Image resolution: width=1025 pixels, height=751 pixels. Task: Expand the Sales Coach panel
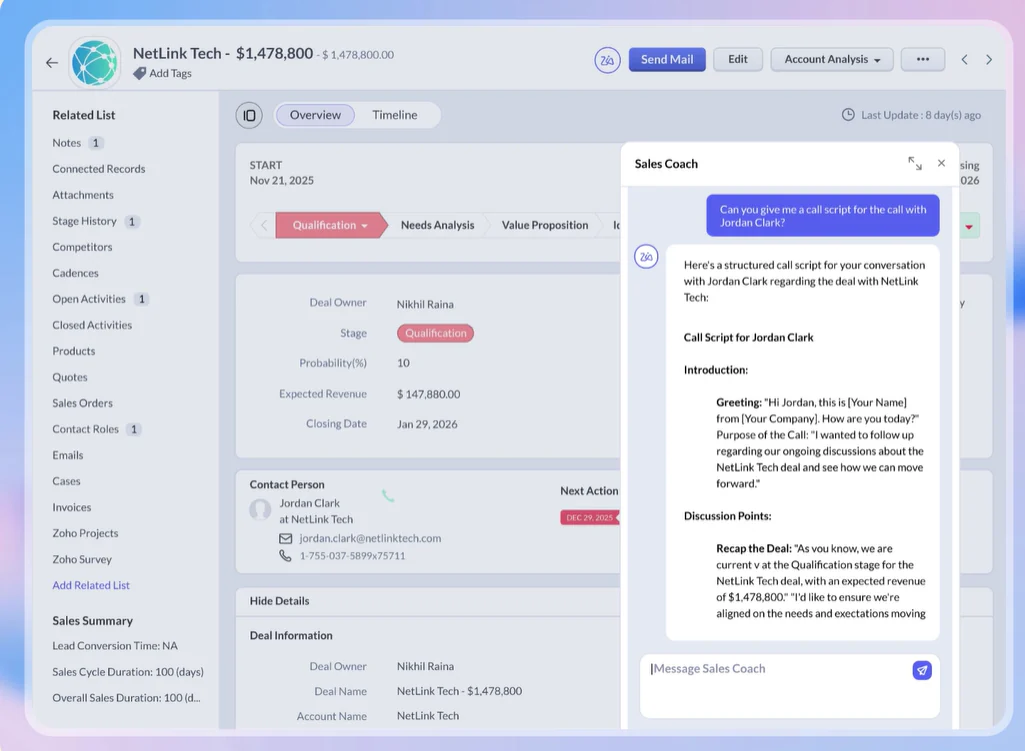pos(915,163)
